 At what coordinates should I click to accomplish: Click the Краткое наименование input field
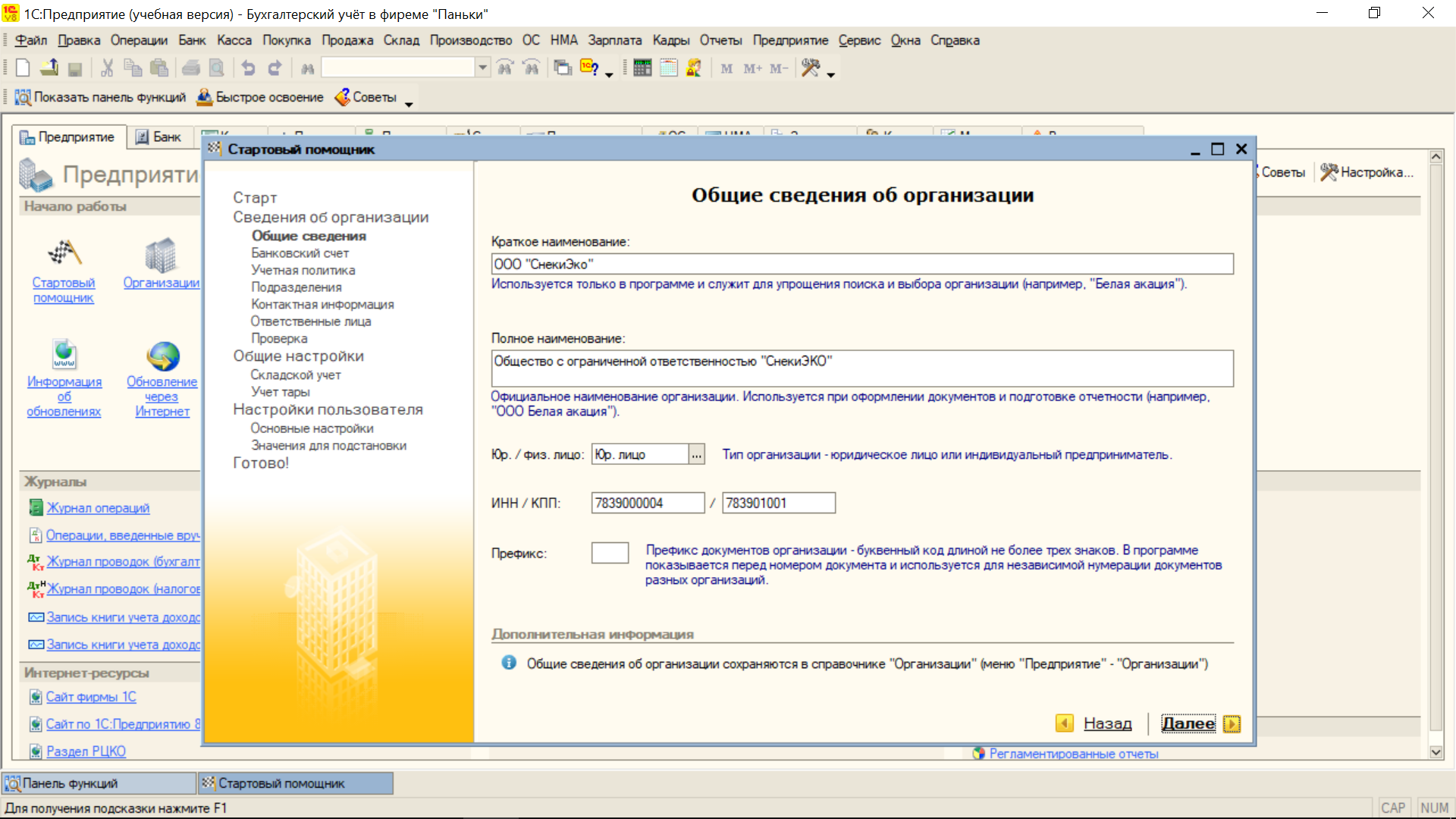862,264
